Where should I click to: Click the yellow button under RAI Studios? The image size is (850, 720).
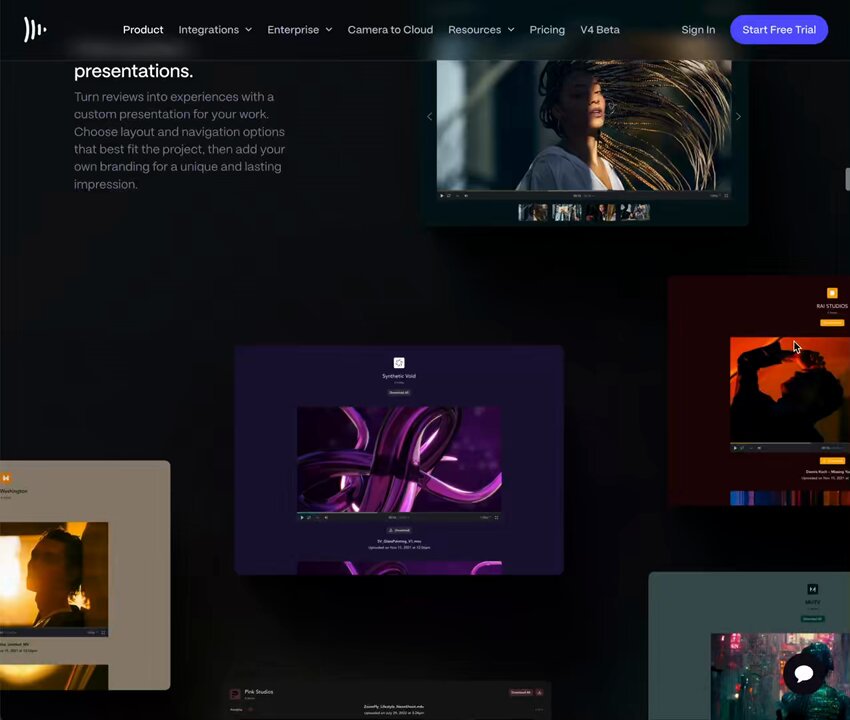pos(832,323)
